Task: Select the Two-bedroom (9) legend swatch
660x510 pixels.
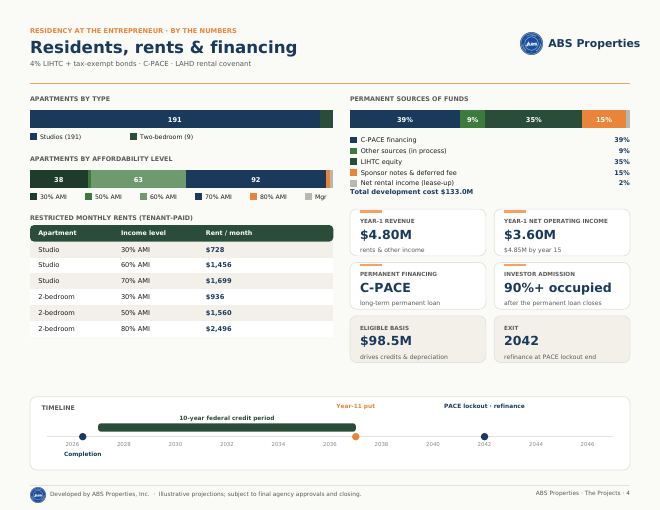Action: 133,137
